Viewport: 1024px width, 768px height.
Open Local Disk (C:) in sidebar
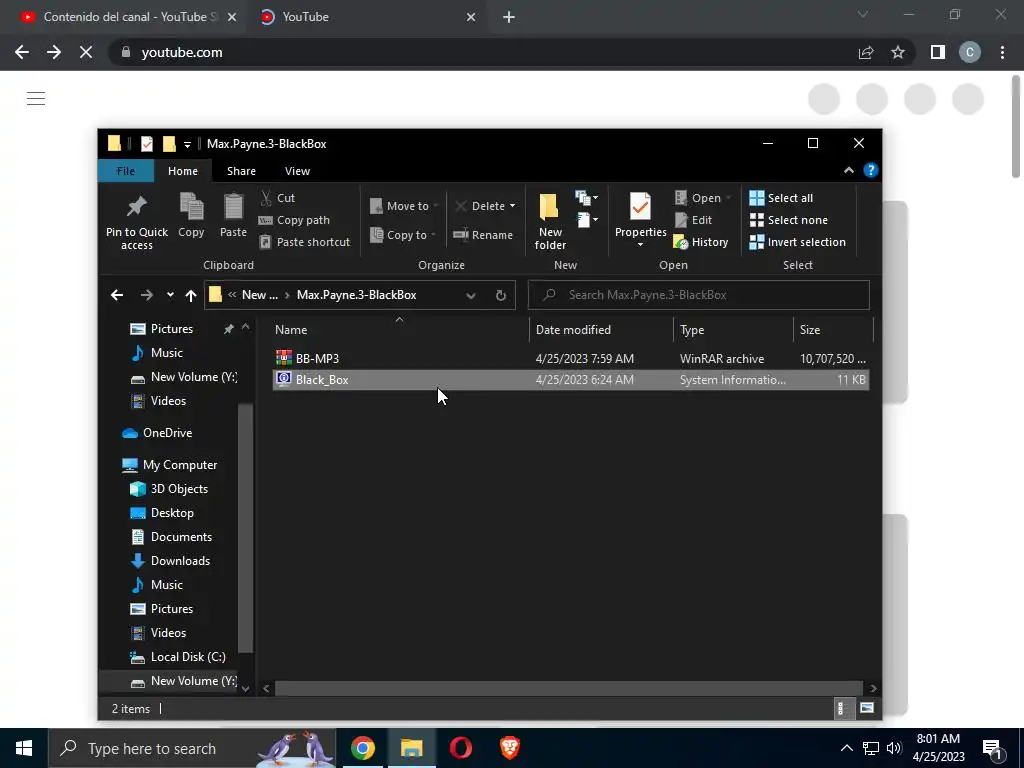177,657
